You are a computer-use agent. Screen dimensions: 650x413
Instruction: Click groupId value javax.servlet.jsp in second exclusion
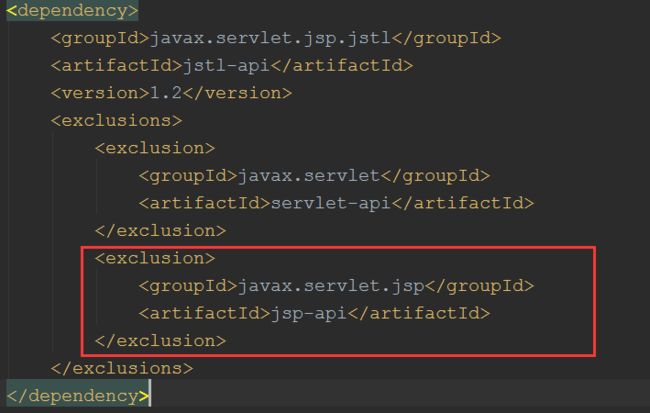(331, 286)
